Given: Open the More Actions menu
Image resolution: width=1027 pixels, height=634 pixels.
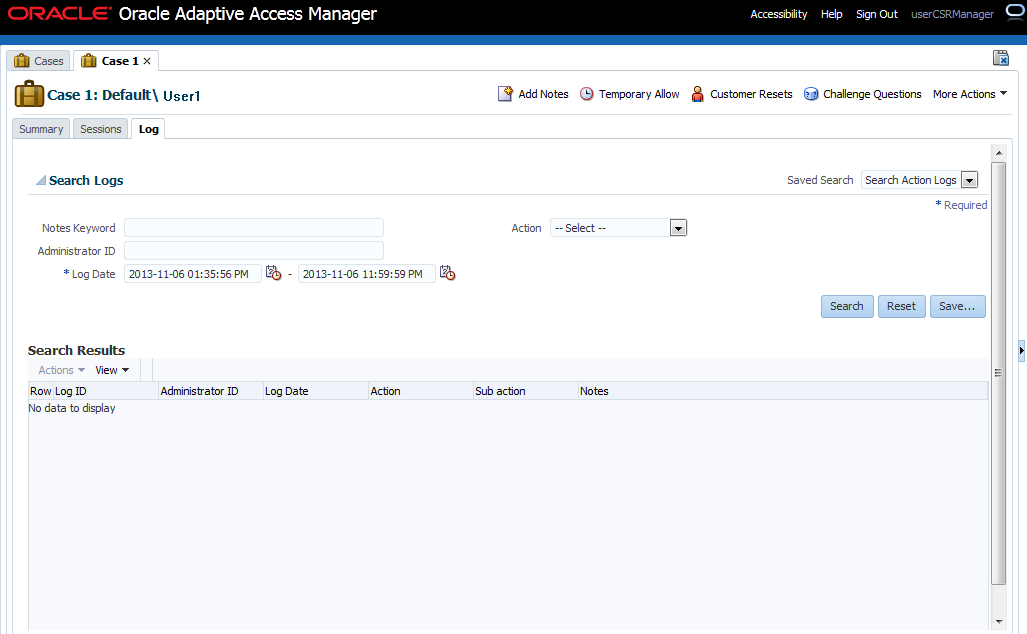Looking at the screenshot, I should pyautogui.click(x=970, y=94).
